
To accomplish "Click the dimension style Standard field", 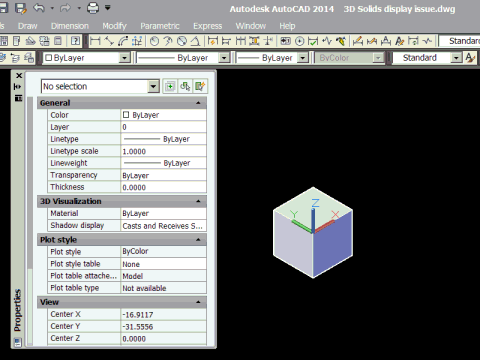I will 460,41.
